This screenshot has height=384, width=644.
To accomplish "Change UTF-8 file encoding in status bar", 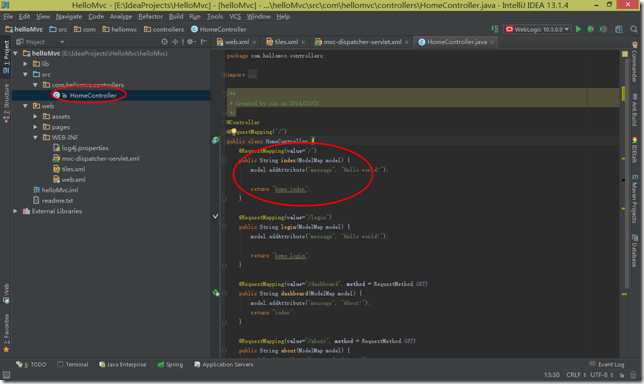I will [x=602, y=375].
